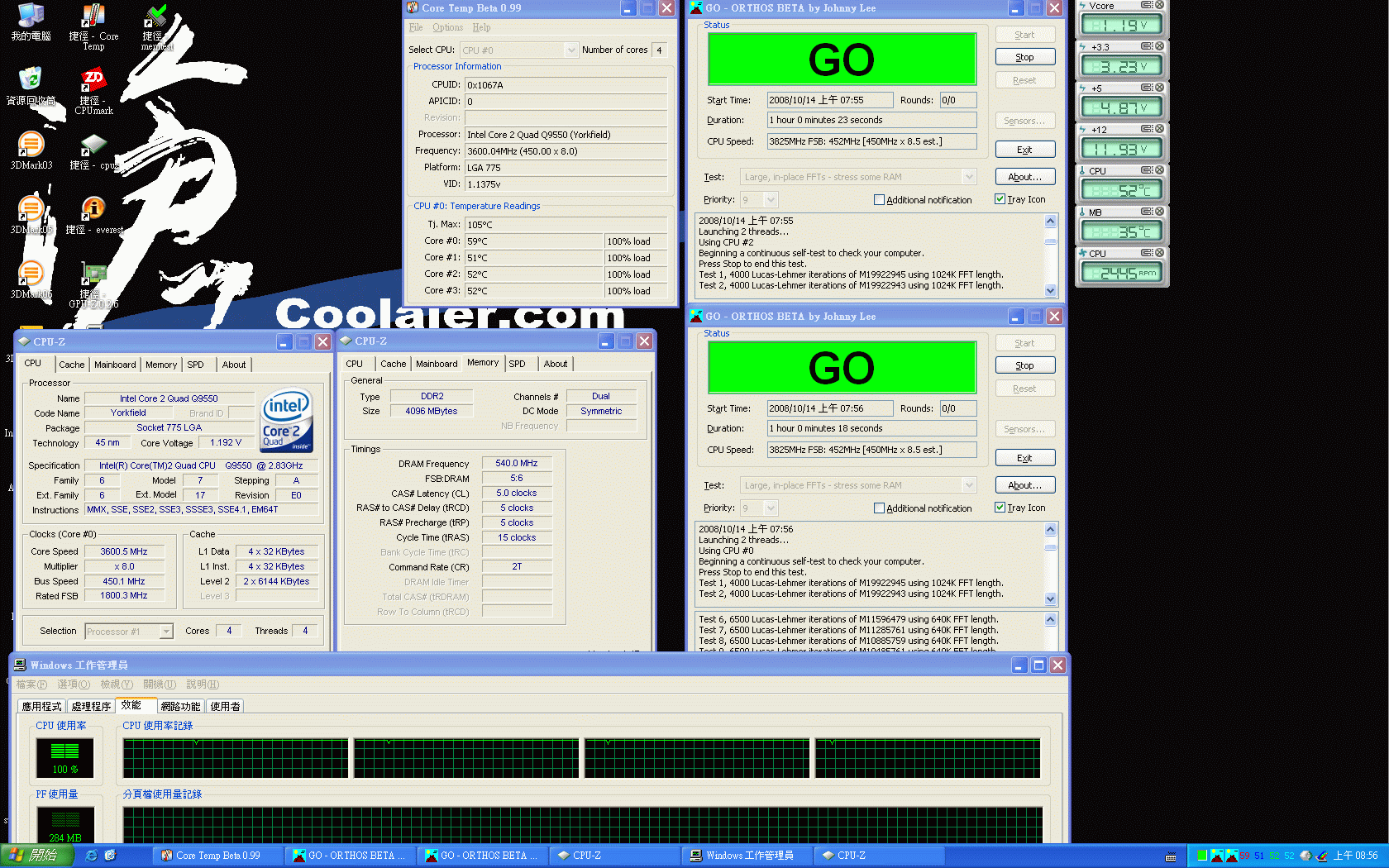
Task: Click the SpeedFan fan tray icon
Action: [1305, 856]
